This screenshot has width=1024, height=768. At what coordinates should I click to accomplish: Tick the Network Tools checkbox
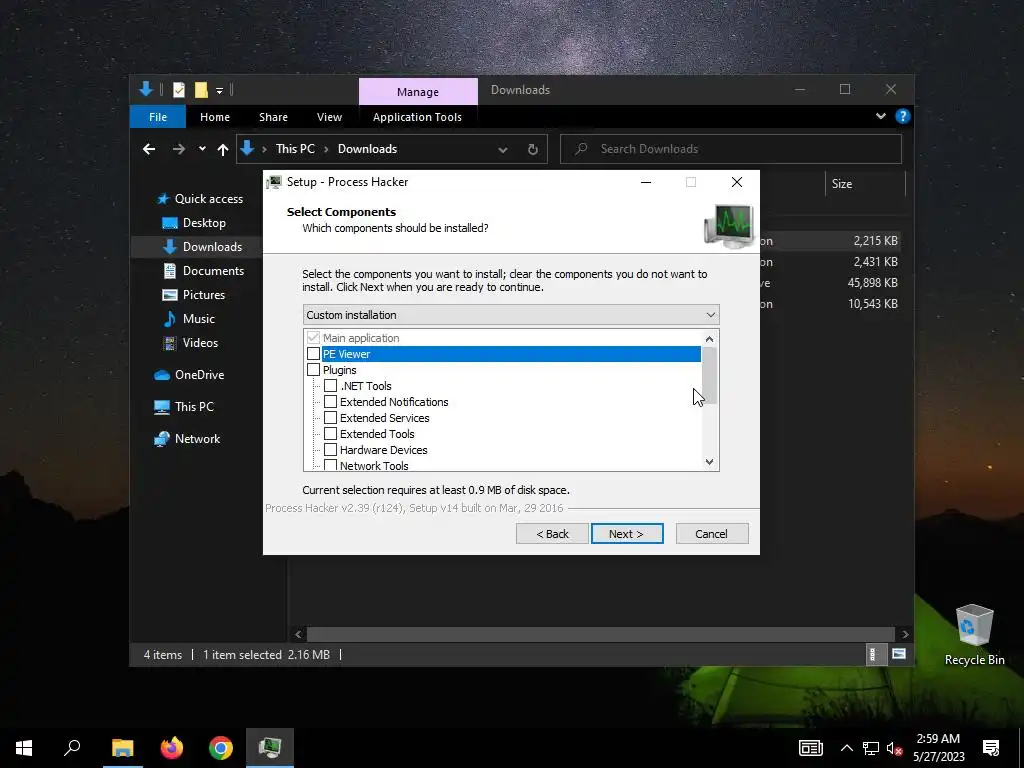point(330,465)
